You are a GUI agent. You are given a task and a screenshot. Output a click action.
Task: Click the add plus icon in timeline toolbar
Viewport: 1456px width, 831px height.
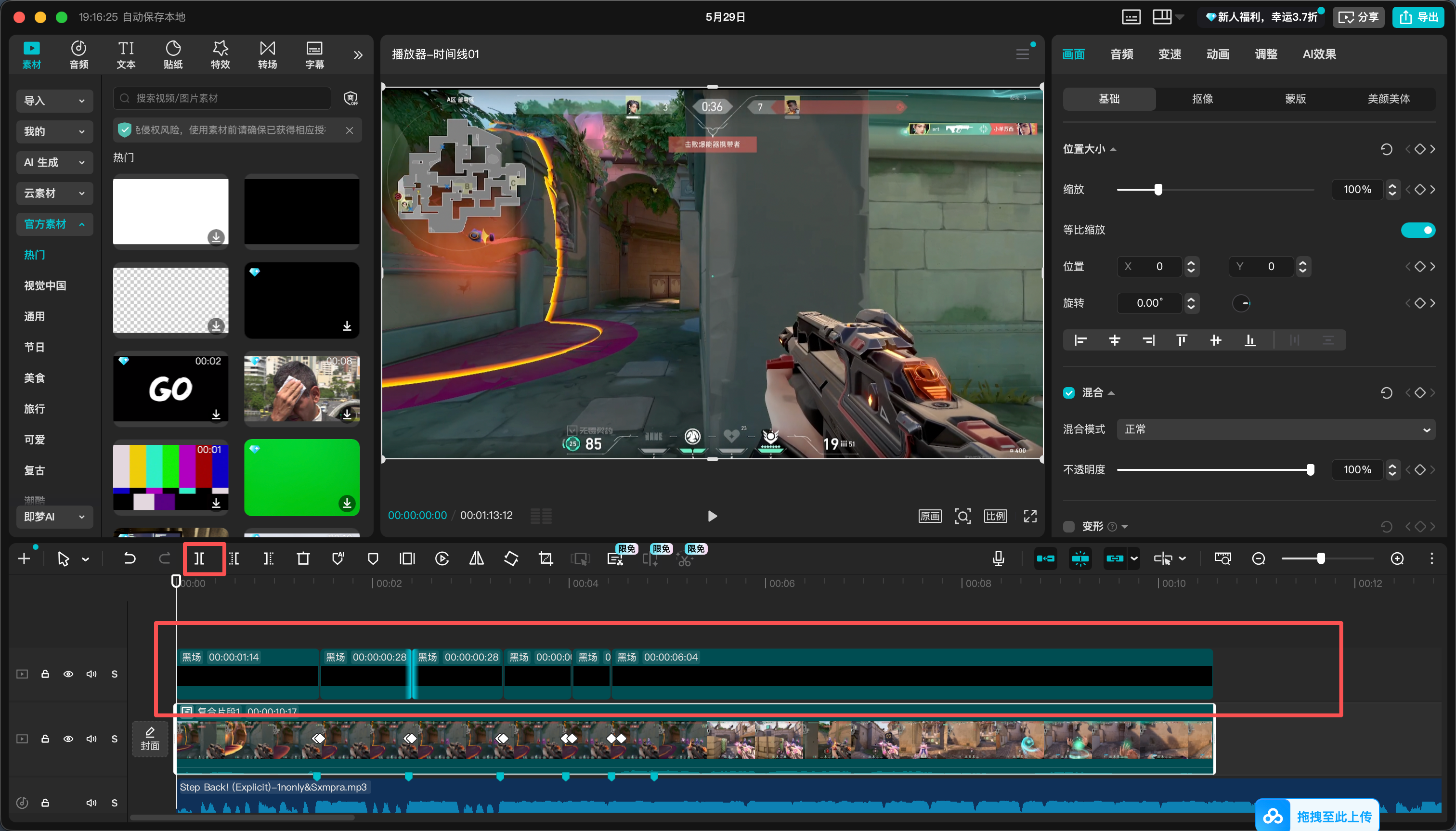(24, 559)
